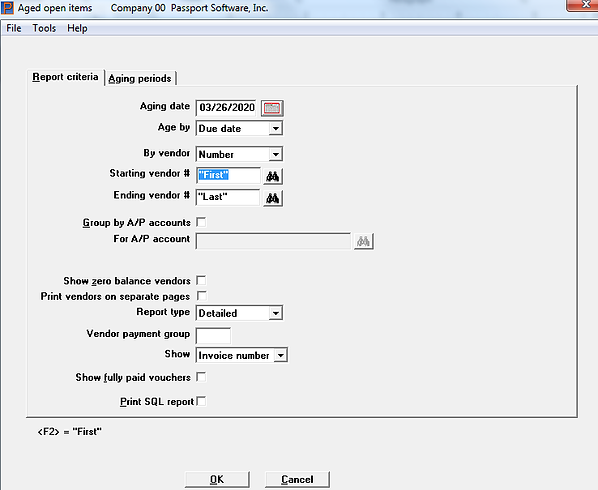Open the Show Invoice number dropdown
The height and width of the screenshot is (490, 598).
[x=281, y=355]
